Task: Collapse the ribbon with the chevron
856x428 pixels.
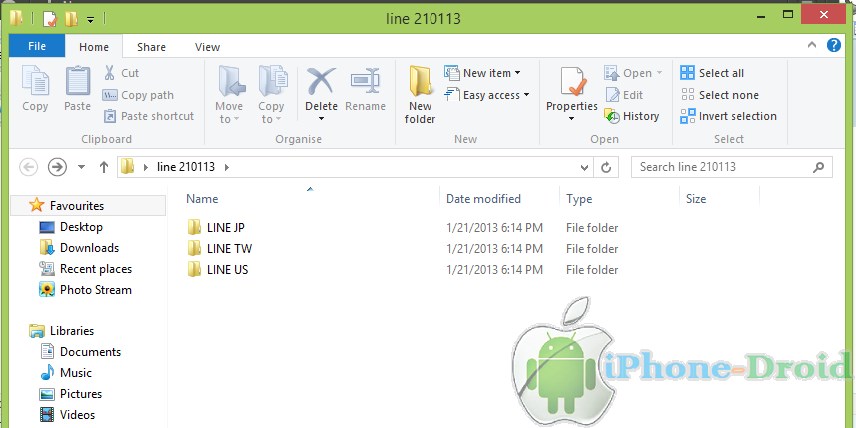Action: point(812,45)
